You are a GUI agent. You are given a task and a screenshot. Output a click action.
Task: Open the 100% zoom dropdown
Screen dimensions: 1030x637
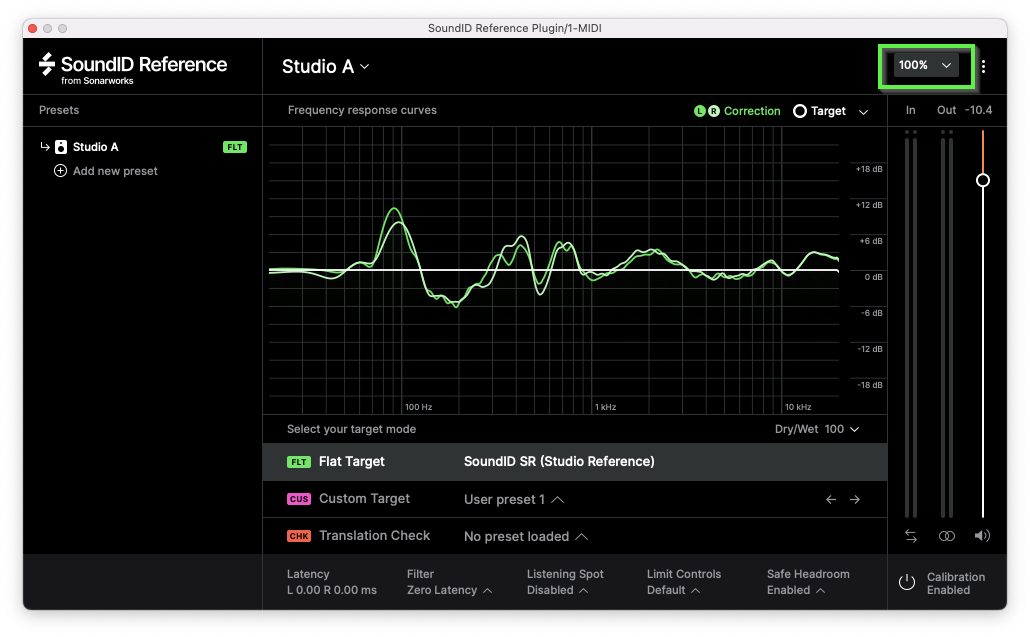click(x=926, y=65)
